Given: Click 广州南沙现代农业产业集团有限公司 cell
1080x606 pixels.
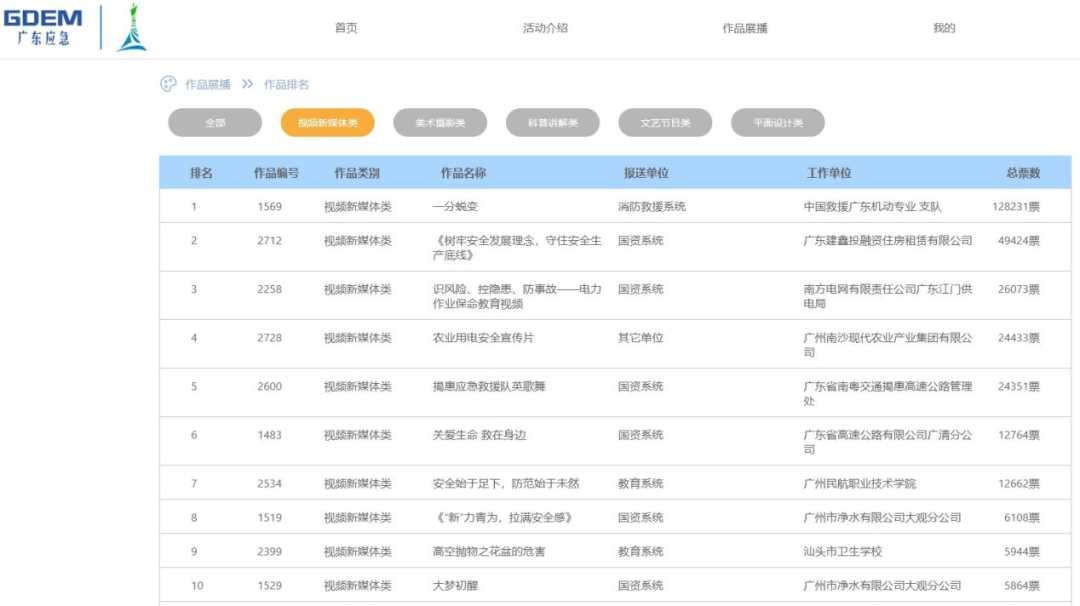Looking at the screenshot, I should coord(888,344).
